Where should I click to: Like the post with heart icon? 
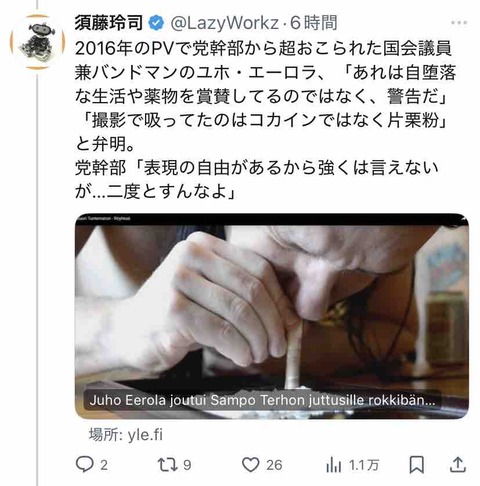click(250, 465)
